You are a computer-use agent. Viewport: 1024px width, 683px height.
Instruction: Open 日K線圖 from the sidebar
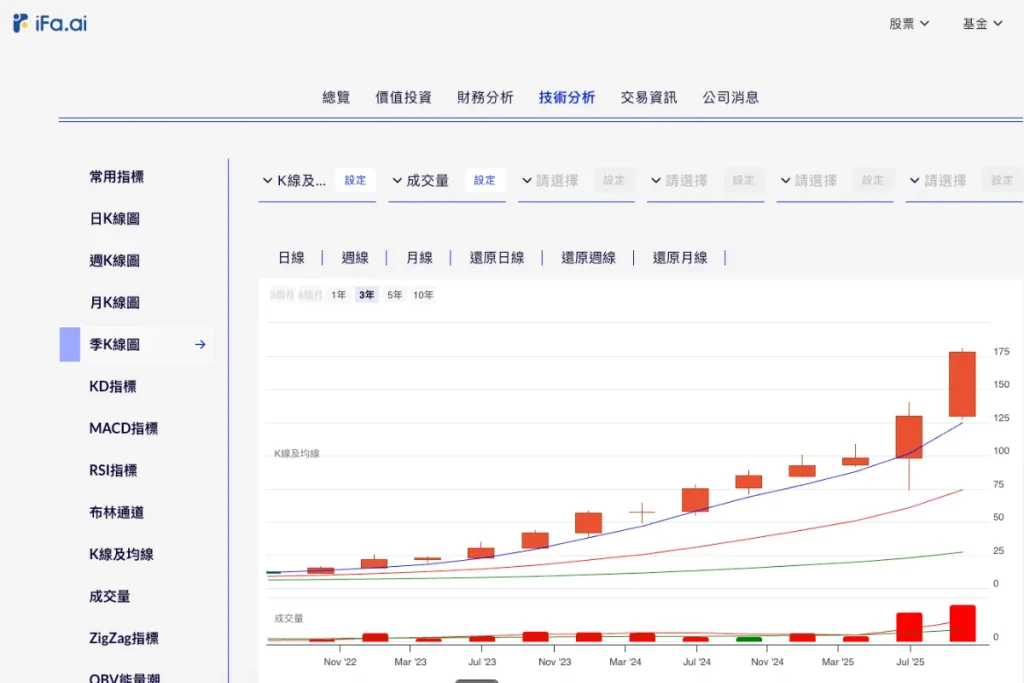tap(114, 219)
